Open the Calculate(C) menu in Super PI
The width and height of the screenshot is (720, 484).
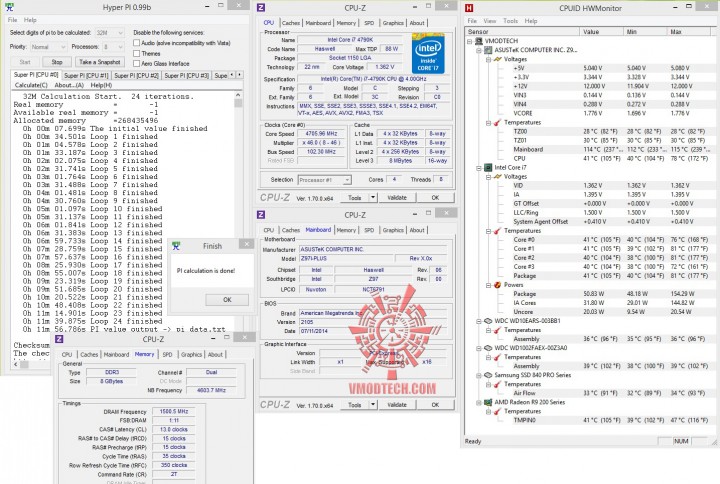31,85
